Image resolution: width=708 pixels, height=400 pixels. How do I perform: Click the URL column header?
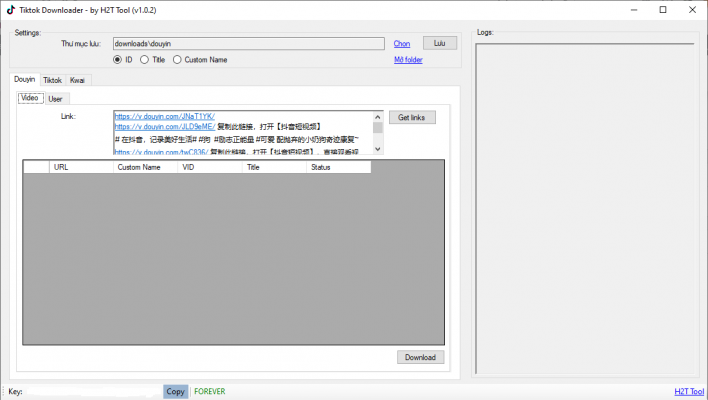tap(81, 167)
